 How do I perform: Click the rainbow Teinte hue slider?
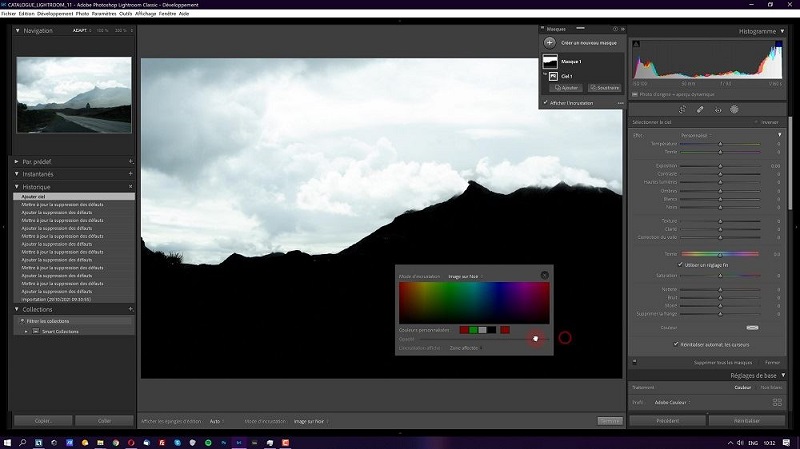coord(720,254)
